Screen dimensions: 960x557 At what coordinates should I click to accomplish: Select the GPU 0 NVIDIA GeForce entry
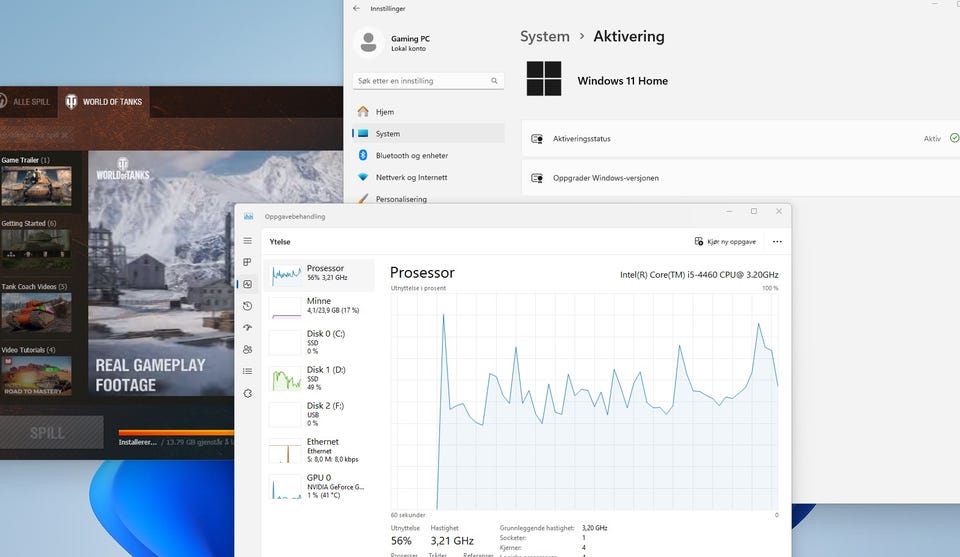[319, 487]
